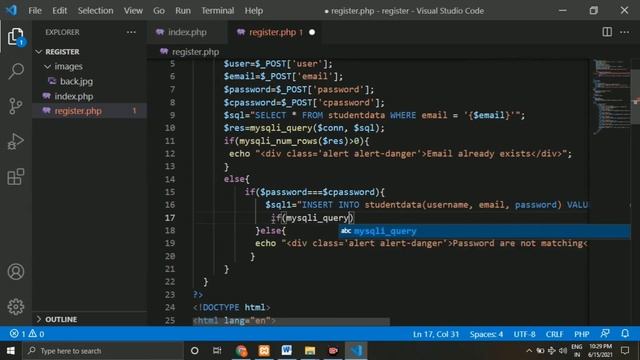The image size is (640, 360).
Task: Open Chrome from the taskbar
Action: 241,351
